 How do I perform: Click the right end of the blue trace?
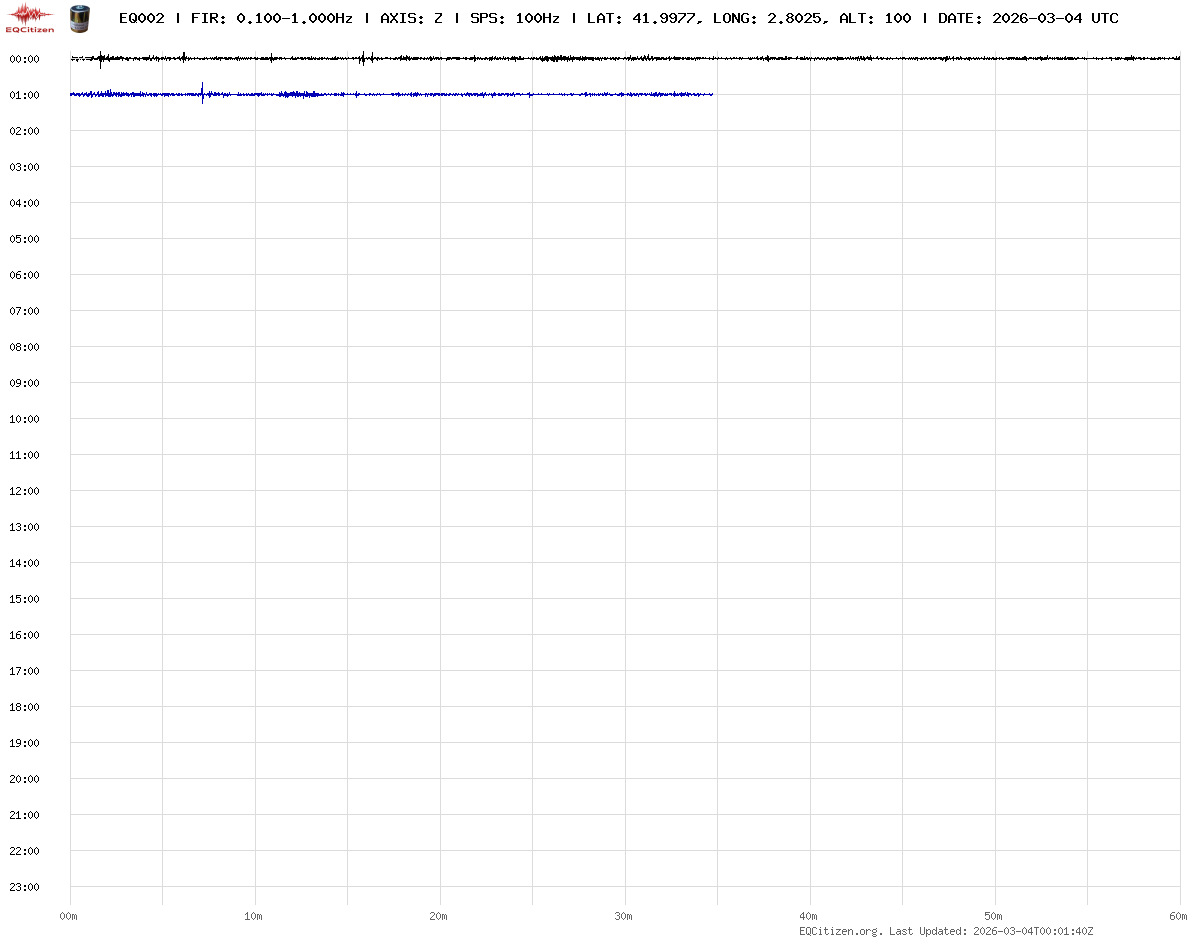pyautogui.click(x=711, y=94)
